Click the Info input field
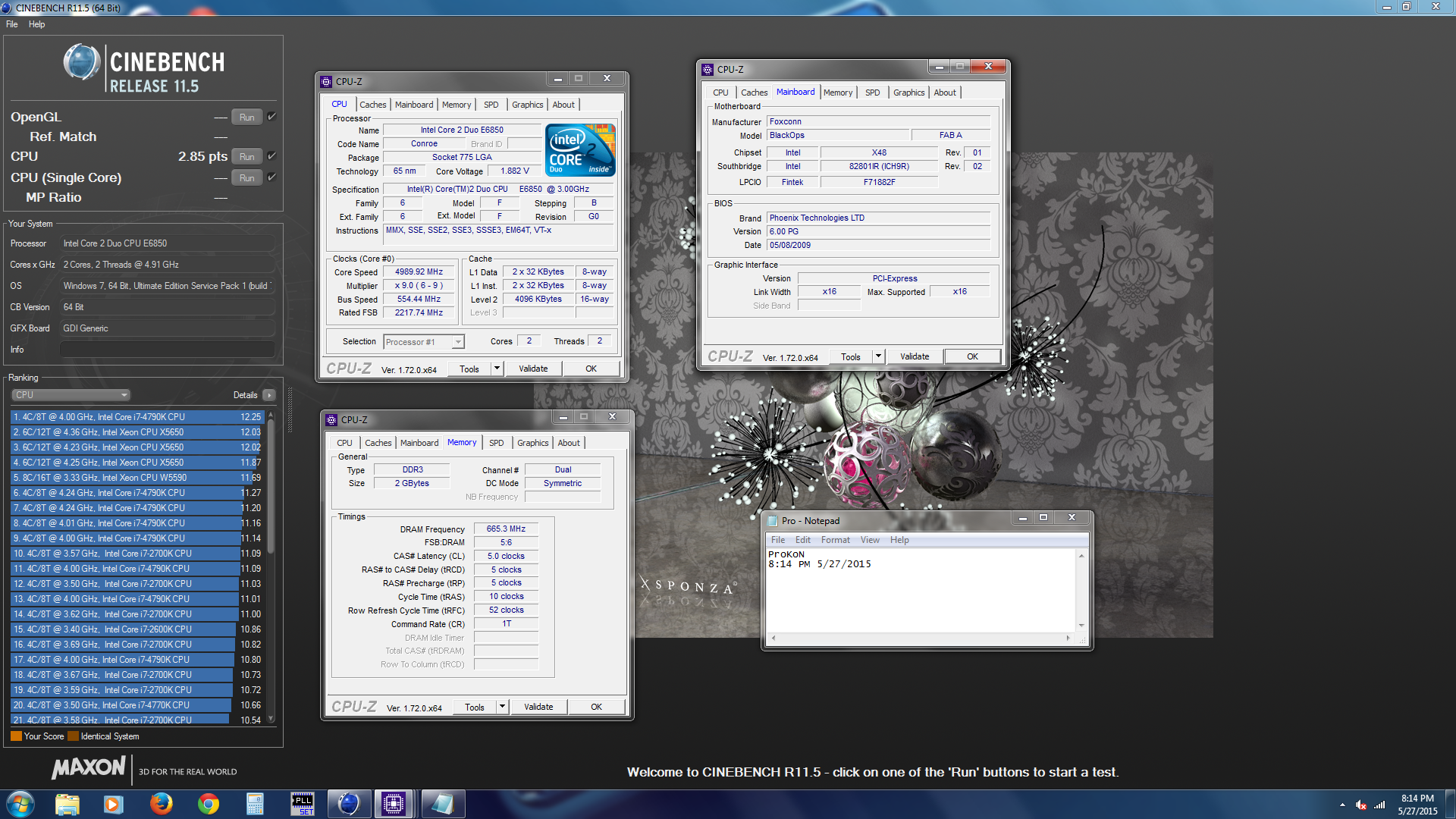The image size is (1456, 819). [167, 350]
